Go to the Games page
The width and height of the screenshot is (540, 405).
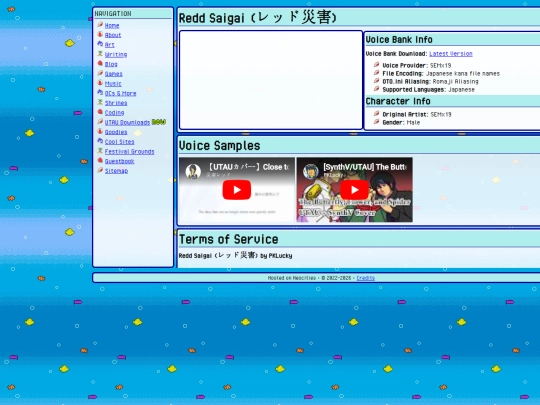pyautogui.click(x=114, y=74)
